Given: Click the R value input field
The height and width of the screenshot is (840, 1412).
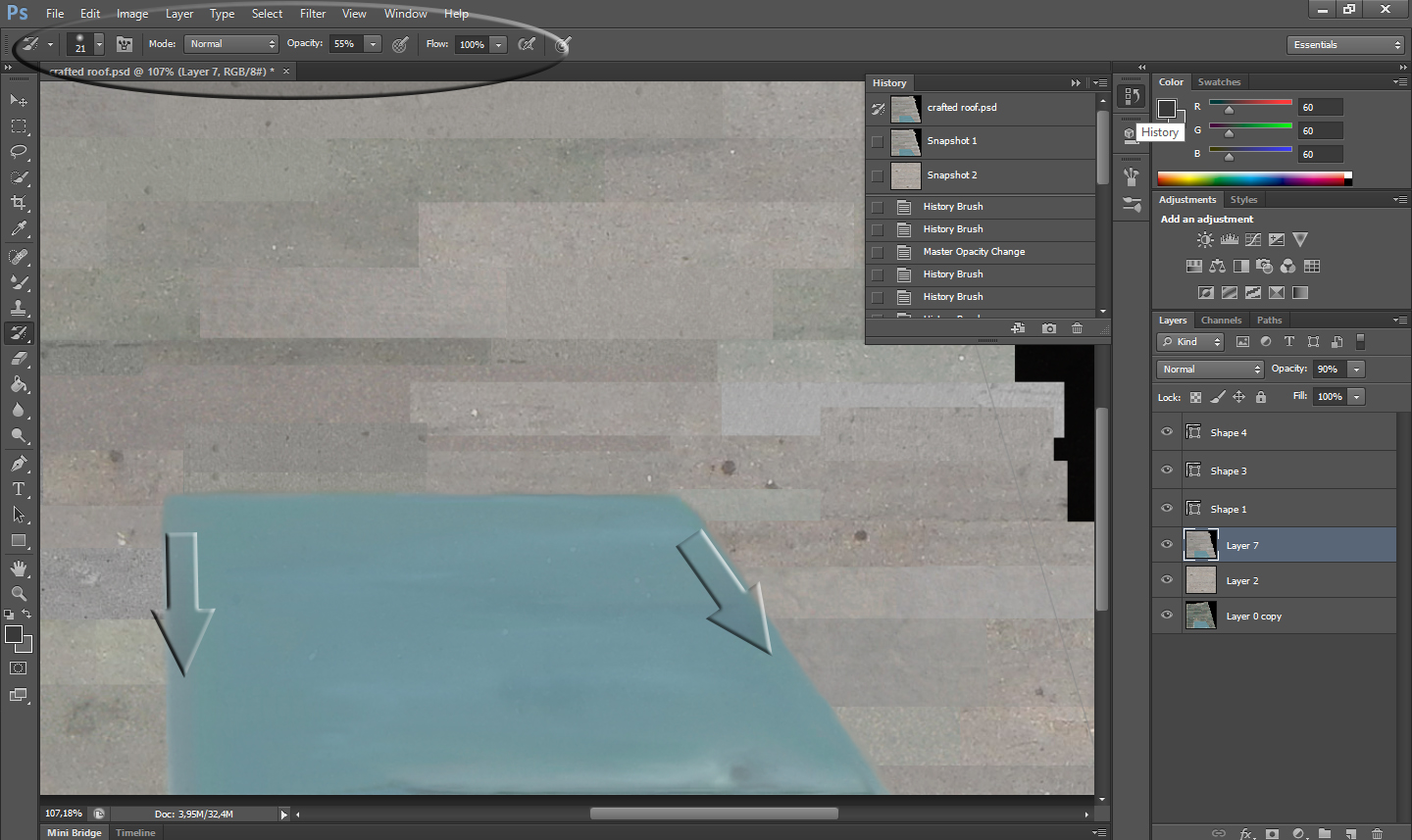Looking at the screenshot, I should [x=1321, y=107].
